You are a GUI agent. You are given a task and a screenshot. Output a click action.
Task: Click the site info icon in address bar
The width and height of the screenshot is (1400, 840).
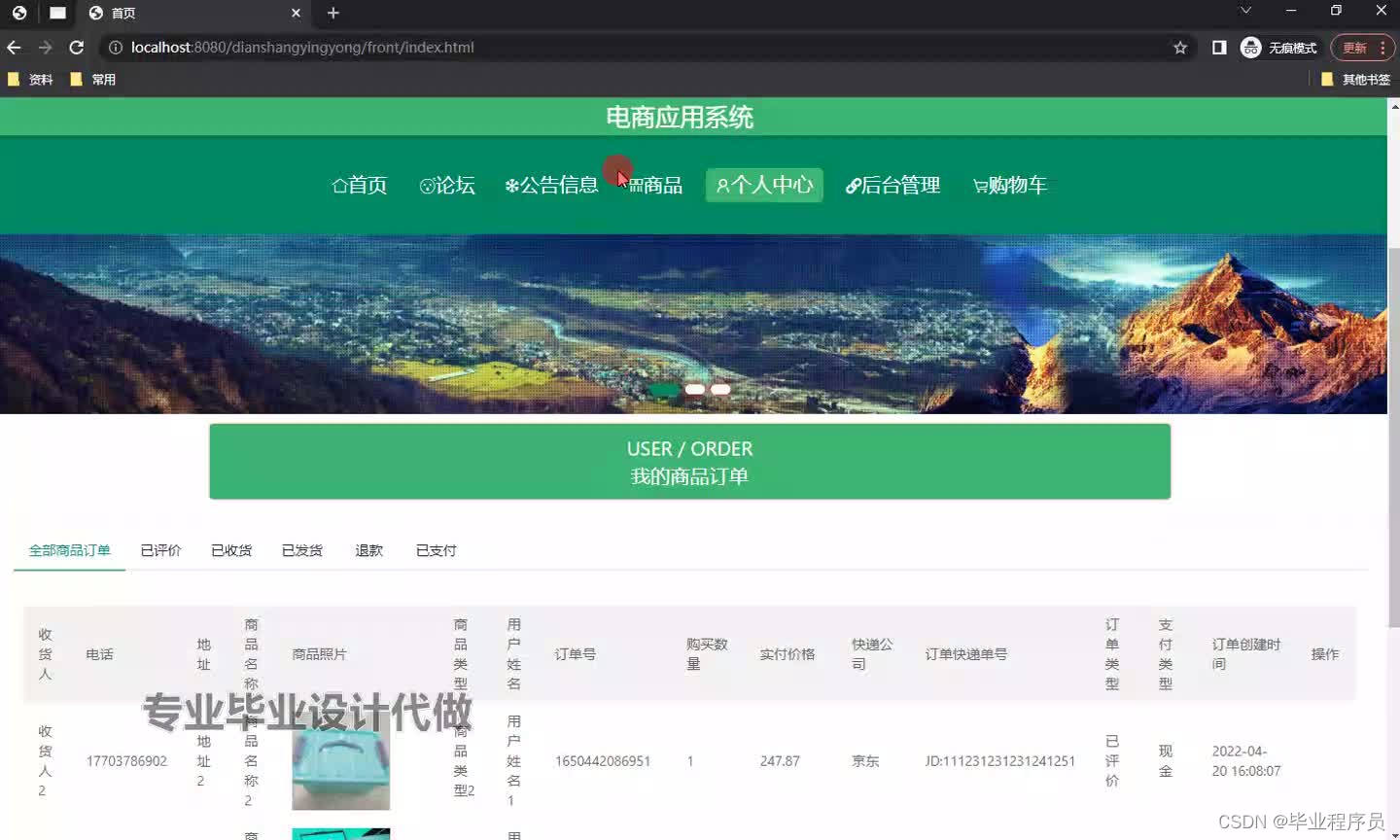(x=115, y=47)
